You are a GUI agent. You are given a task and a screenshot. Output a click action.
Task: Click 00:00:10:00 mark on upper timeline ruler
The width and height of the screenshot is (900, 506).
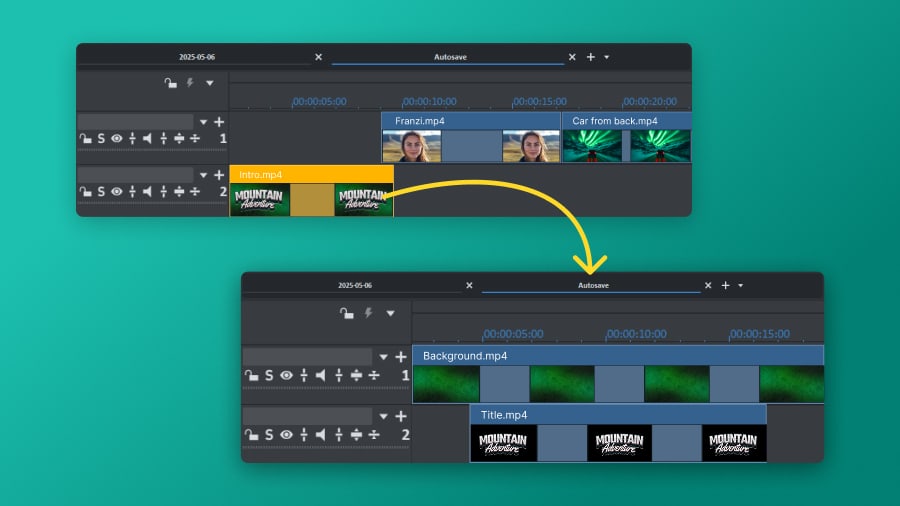[430, 101]
